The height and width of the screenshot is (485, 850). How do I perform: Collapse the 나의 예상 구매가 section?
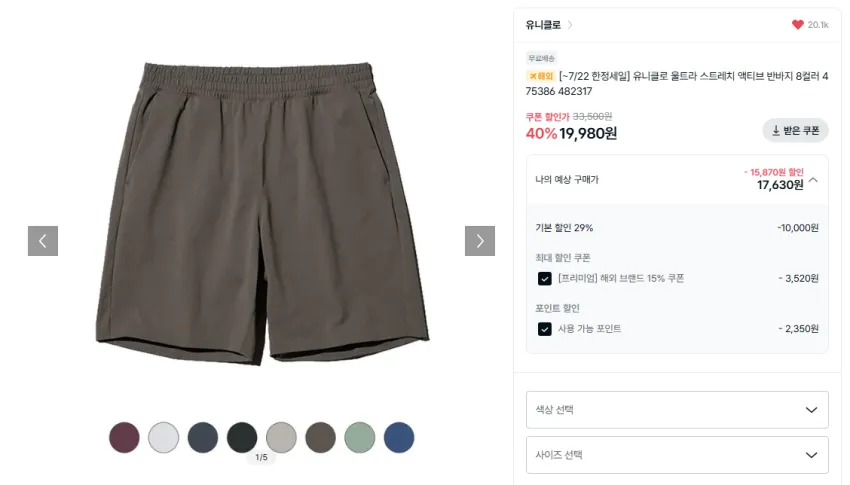[813, 180]
